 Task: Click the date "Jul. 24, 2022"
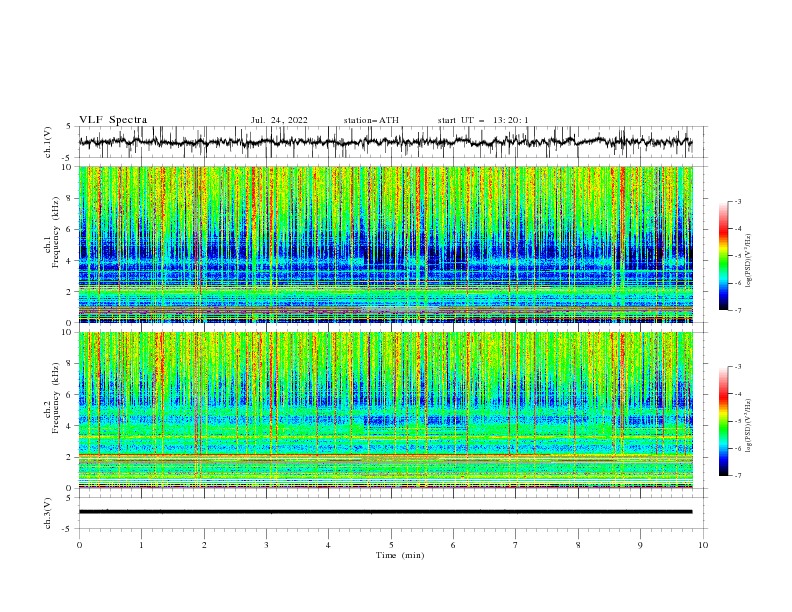[x=279, y=120]
